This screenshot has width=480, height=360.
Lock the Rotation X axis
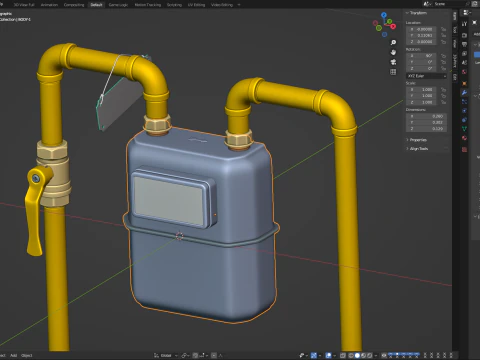443,56
